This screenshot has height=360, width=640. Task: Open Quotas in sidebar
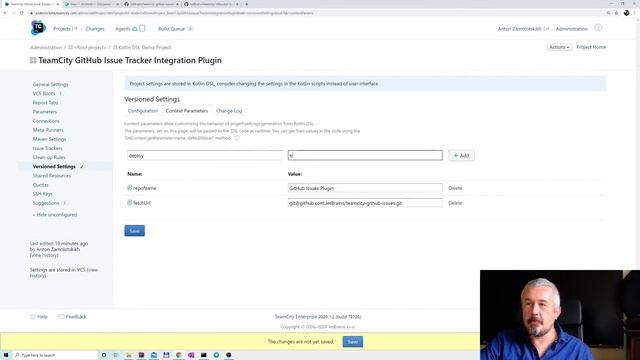(x=40, y=185)
